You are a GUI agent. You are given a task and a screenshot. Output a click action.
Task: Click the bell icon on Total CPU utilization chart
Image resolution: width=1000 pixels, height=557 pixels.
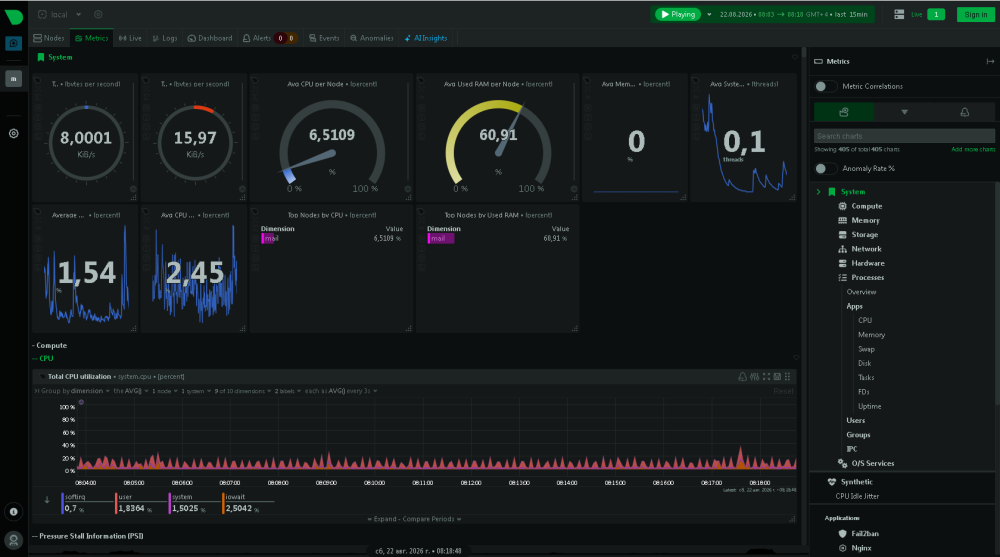(742, 376)
